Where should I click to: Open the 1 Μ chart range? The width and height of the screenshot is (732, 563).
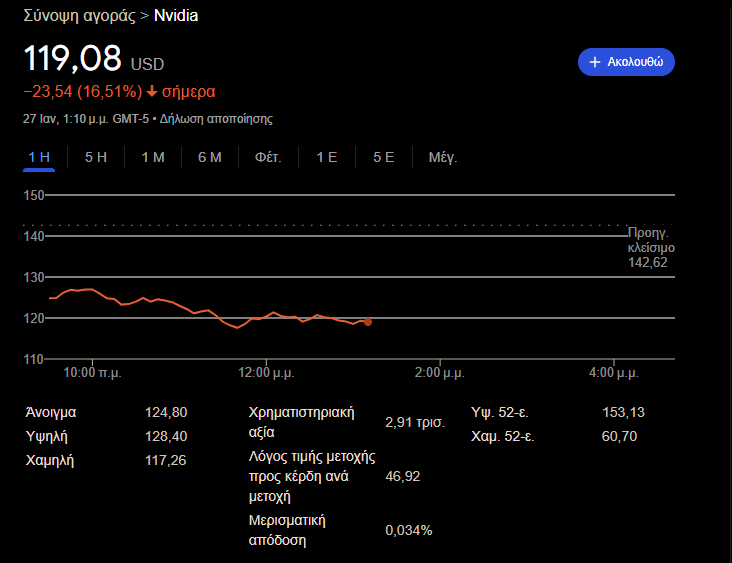tap(153, 157)
